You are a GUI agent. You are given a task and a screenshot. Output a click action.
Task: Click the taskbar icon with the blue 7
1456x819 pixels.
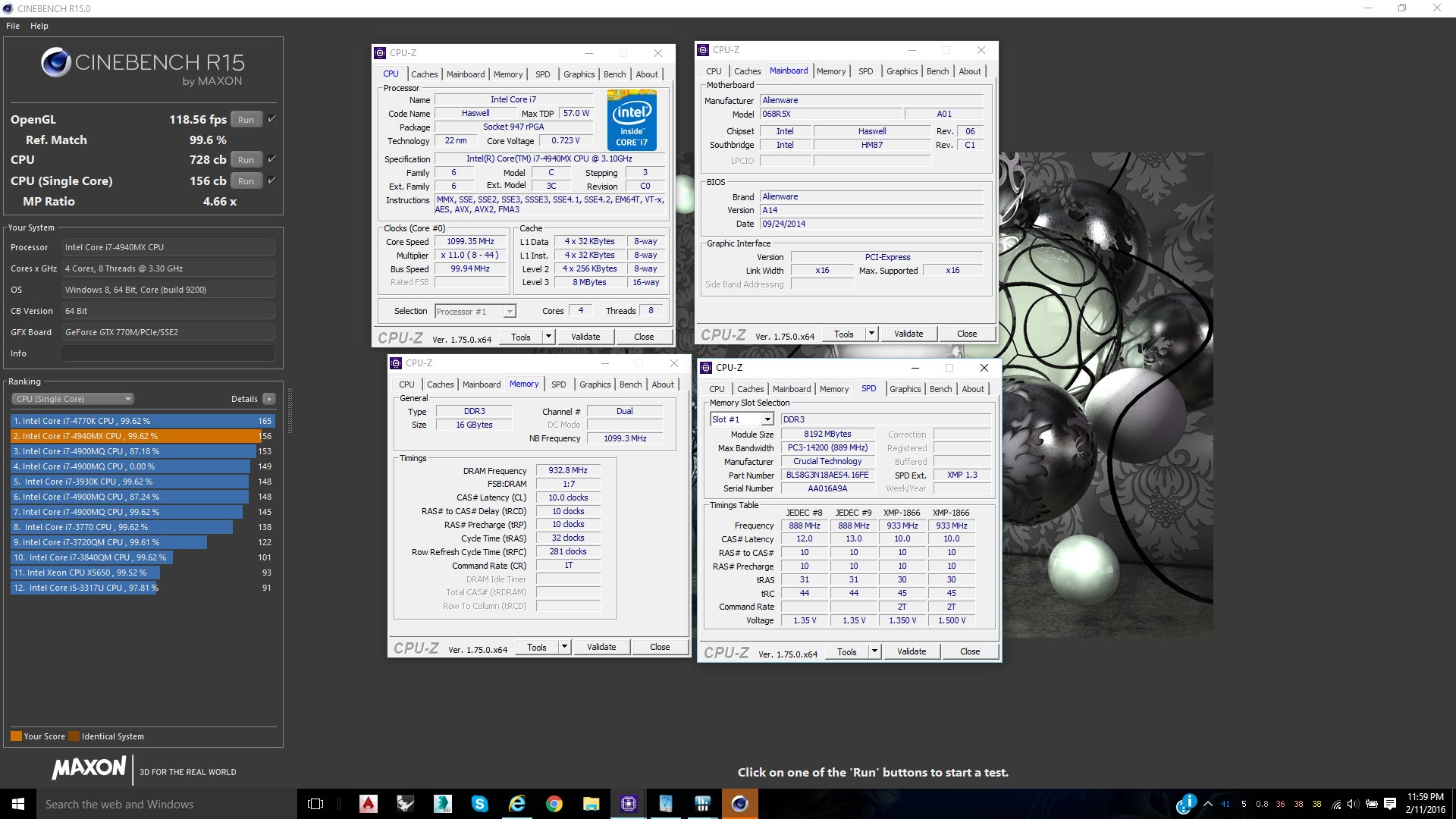666,804
